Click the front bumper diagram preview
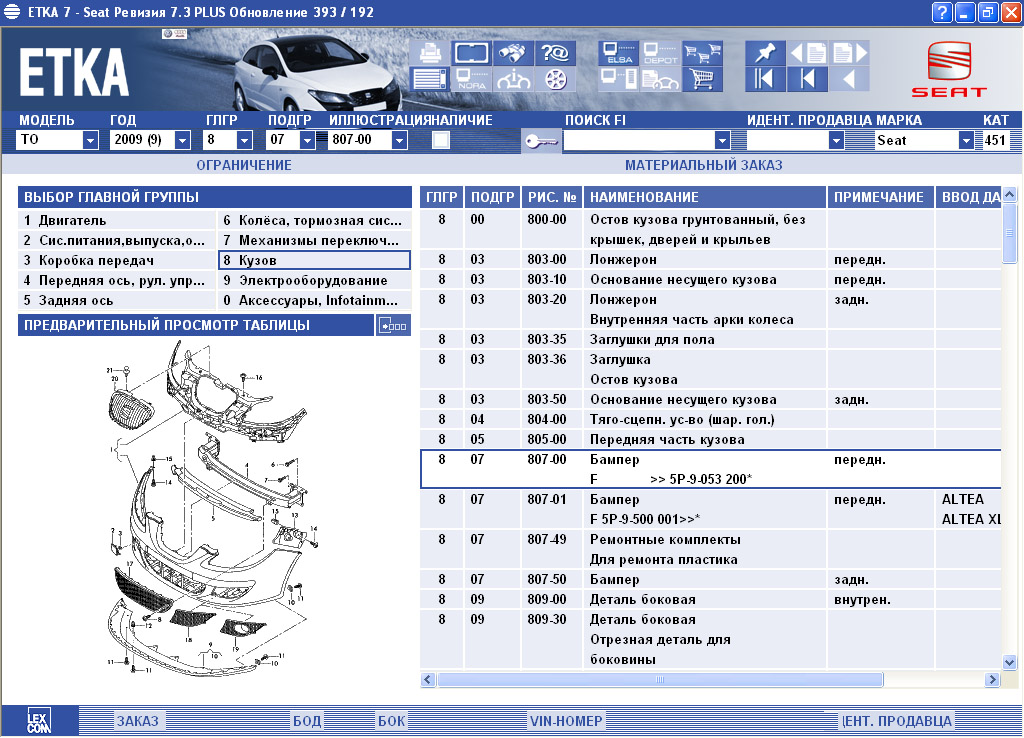1024x738 pixels. 212,509
